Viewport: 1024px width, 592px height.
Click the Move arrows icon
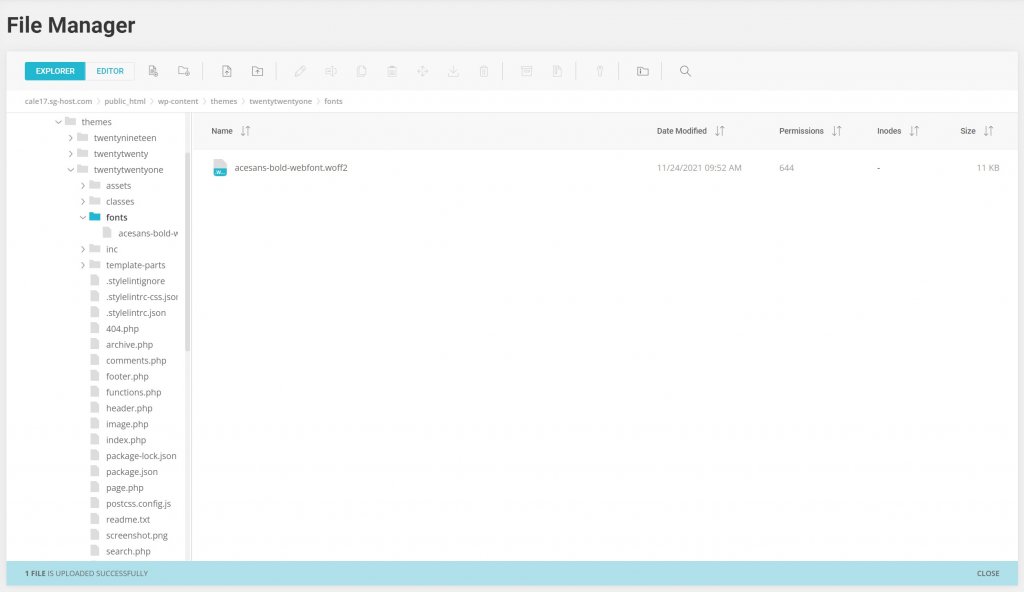[423, 71]
